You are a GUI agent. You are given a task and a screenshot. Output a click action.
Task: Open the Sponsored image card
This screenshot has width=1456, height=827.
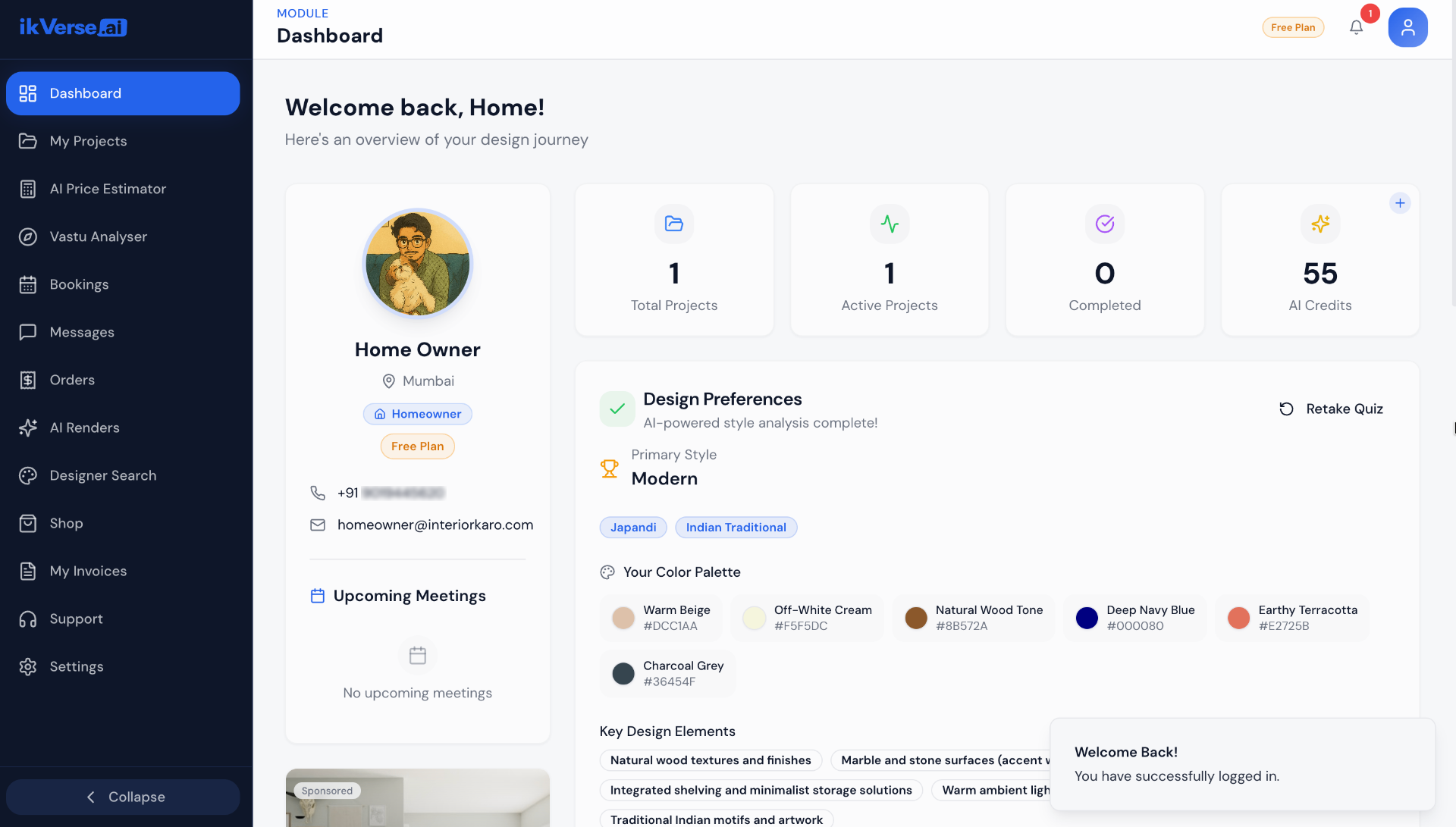418,798
